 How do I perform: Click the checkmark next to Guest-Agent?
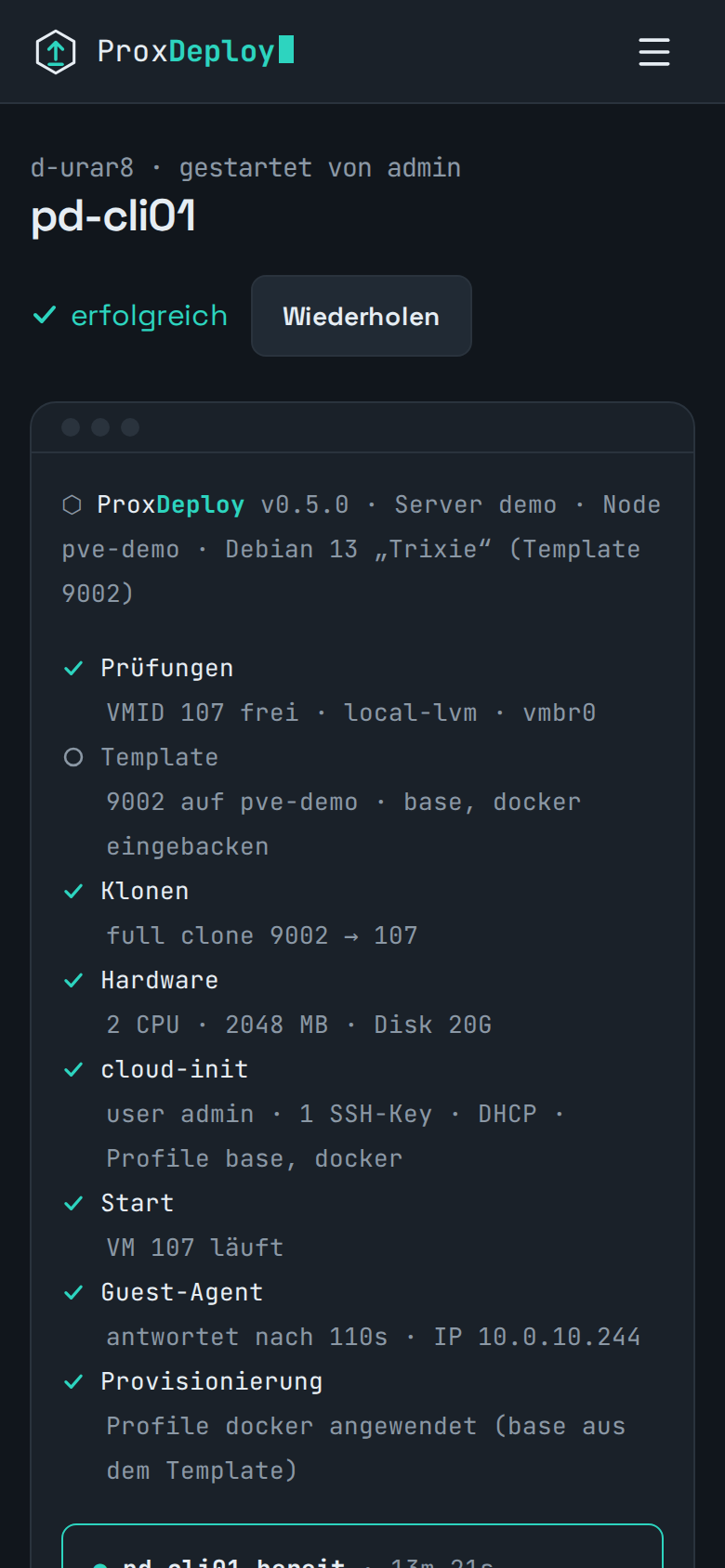[x=73, y=1292]
